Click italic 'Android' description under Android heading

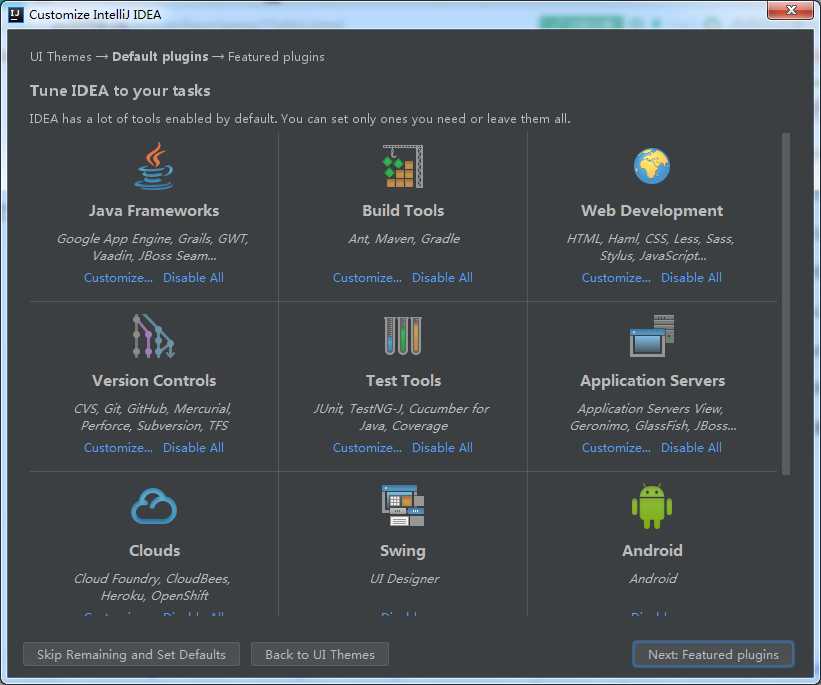pos(653,579)
